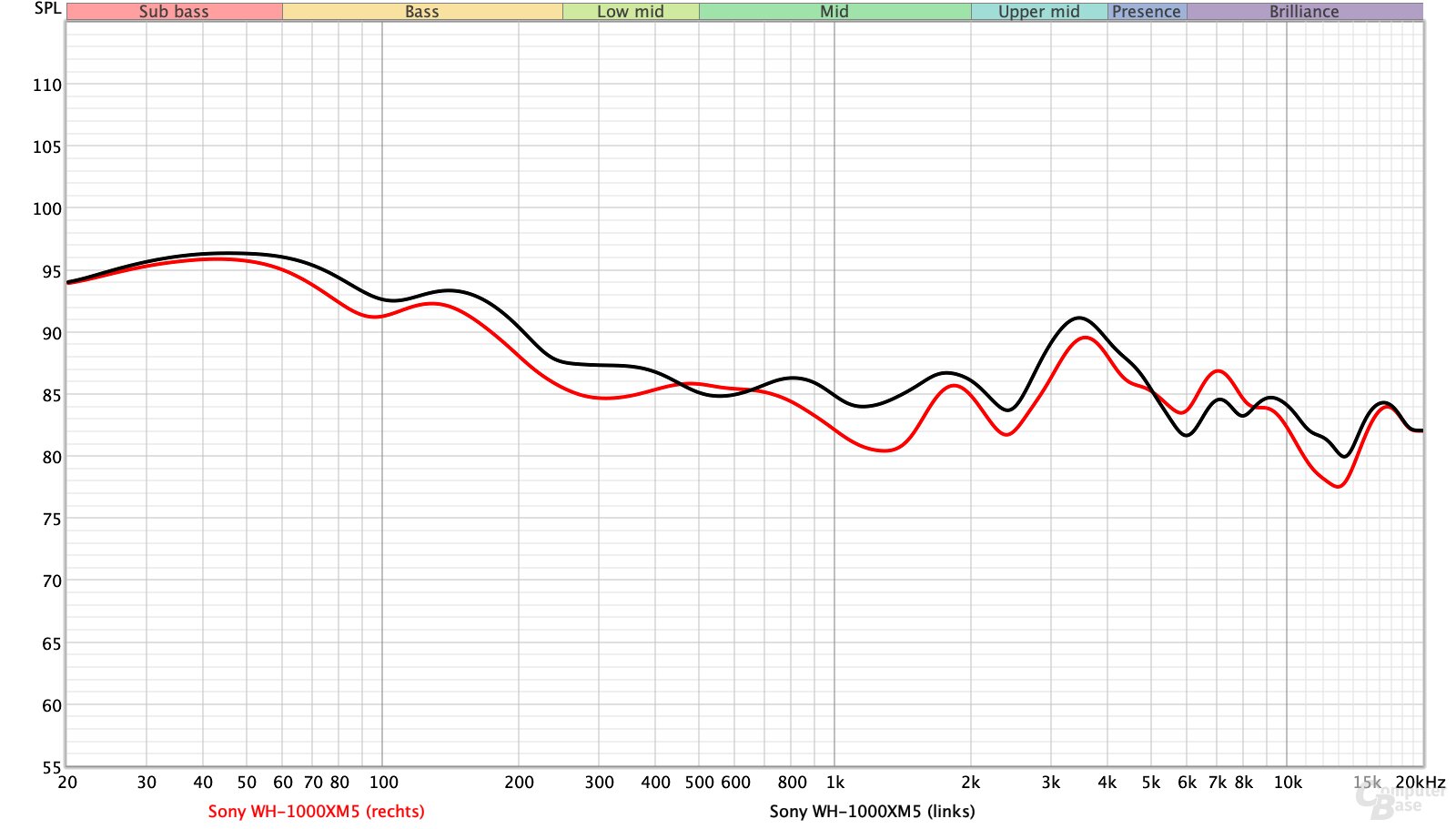Click the 85 dB axis label
Image resolution: width=1456 pixels, height=829 pixels.
click(52, 395)
